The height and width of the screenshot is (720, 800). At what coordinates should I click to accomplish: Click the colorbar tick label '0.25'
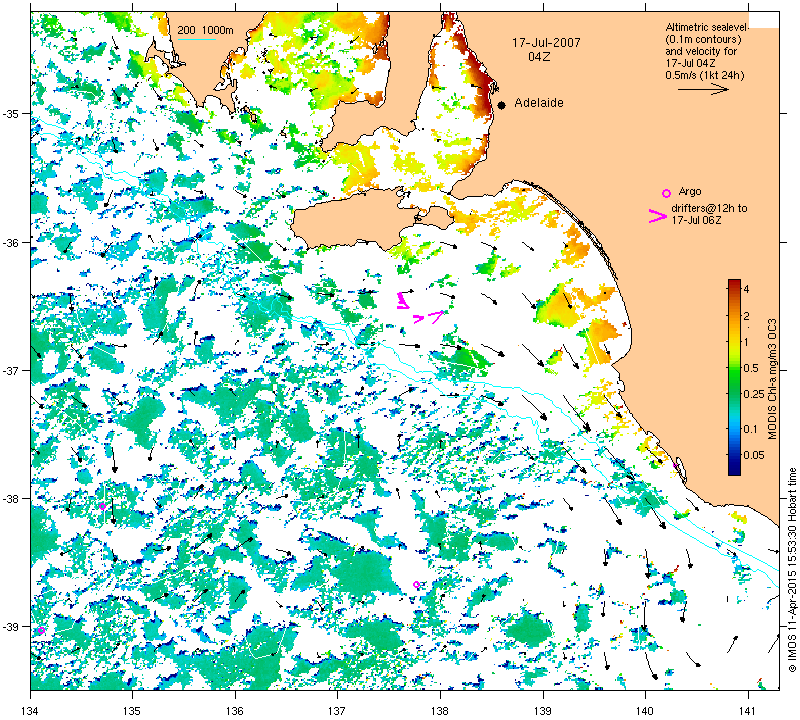[754, 394]
